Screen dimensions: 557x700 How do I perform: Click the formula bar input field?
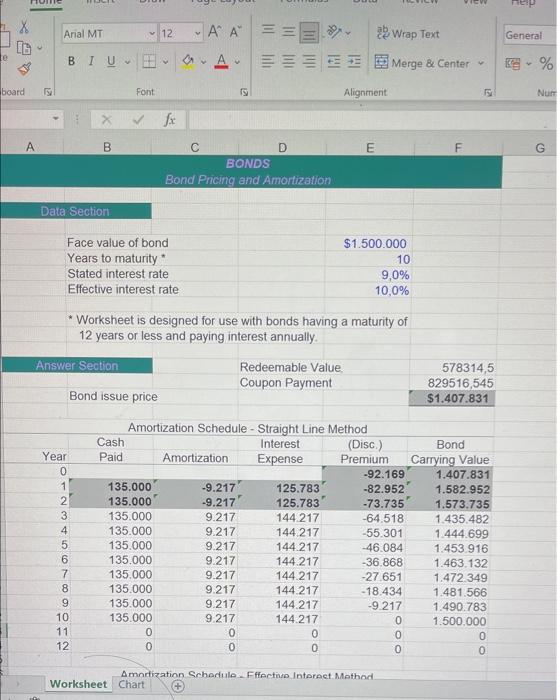pos(372,120)
